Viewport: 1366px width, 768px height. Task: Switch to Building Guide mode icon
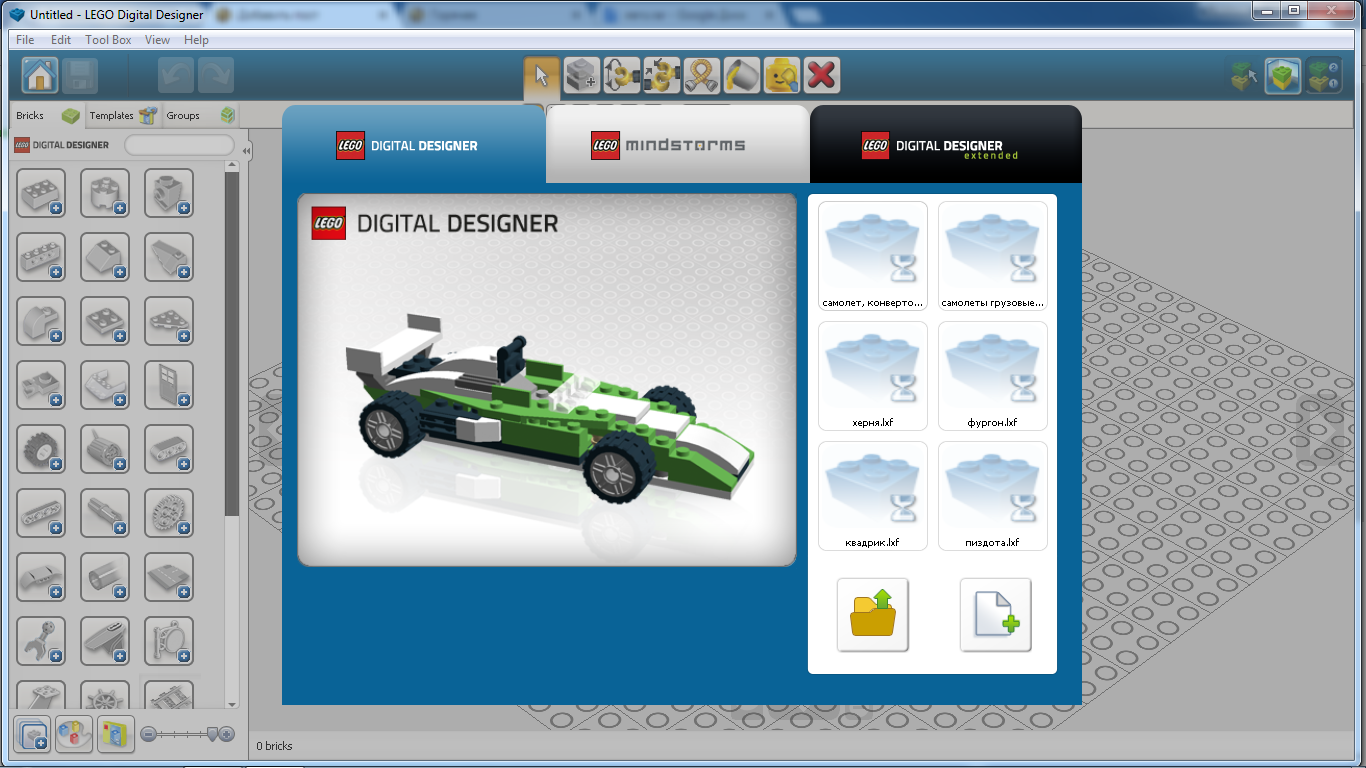click(x=1324, y=76)
